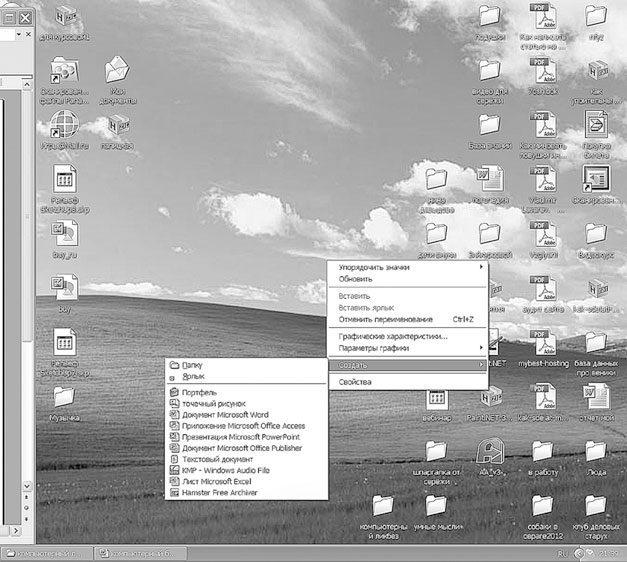Choose Обновить in the context menu
Screen dimensions: 627x562
click(x=408, y=279)
